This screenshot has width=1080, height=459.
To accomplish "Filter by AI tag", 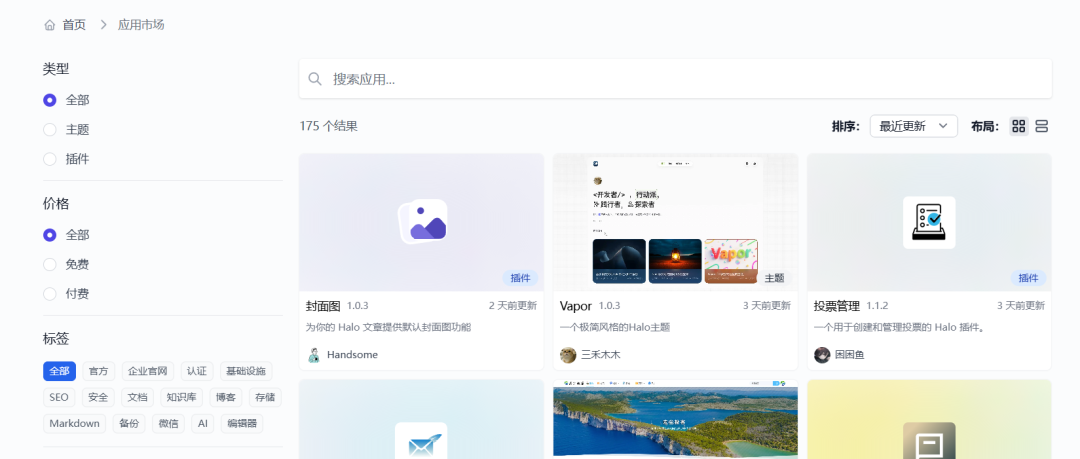I will tap(202, 424).
